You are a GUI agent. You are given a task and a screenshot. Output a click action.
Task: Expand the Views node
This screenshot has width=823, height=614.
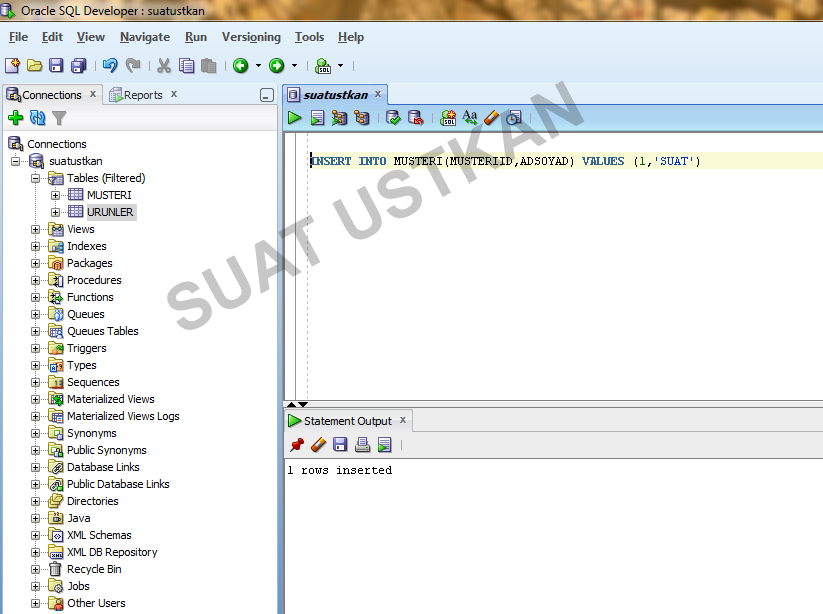coord(35,229)
